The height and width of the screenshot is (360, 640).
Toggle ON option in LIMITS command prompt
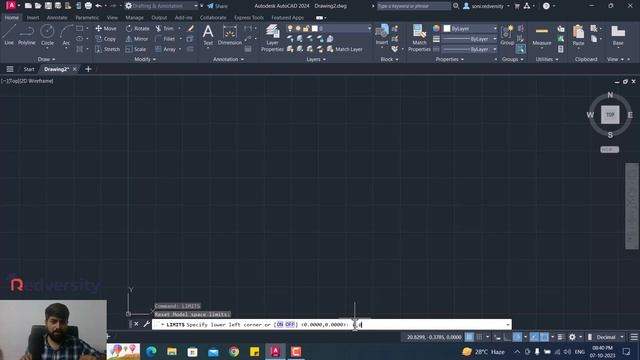(280, 324)
